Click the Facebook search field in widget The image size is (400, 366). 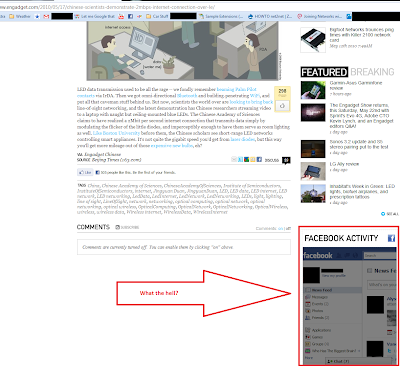380,256
